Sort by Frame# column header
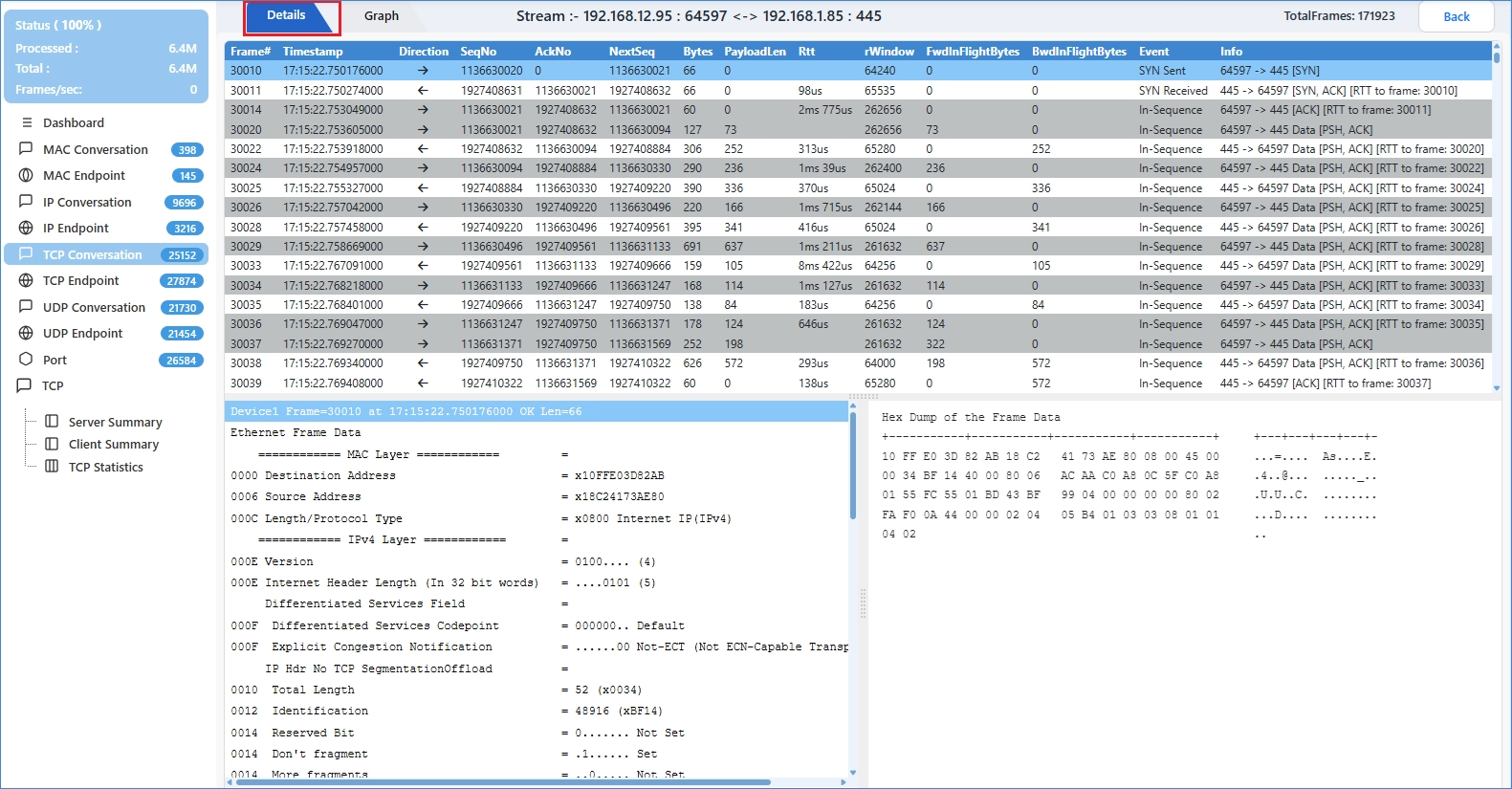 pos(251,52)
